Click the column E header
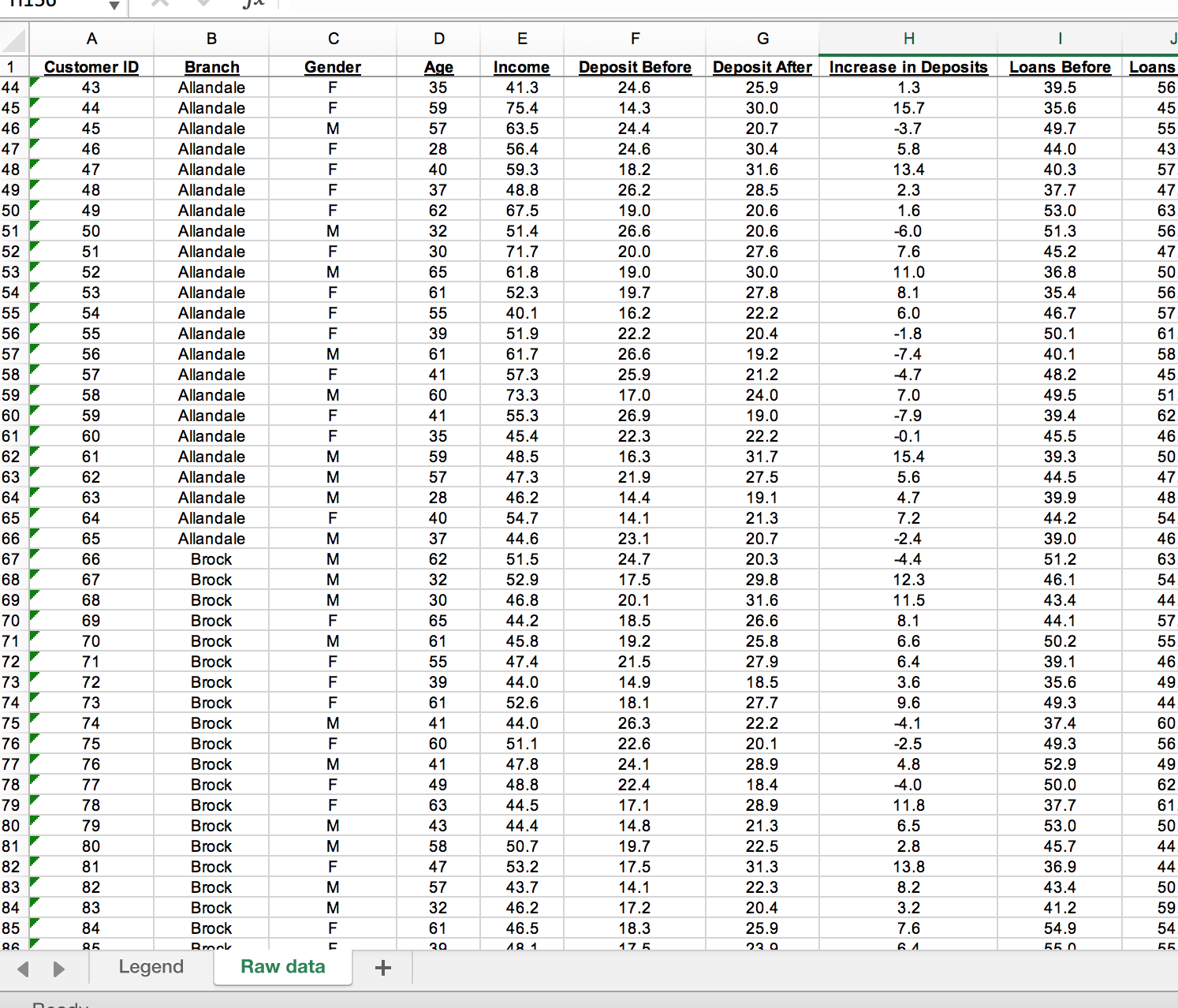Screen dimensions: 1178x1008 pos(522,39)
